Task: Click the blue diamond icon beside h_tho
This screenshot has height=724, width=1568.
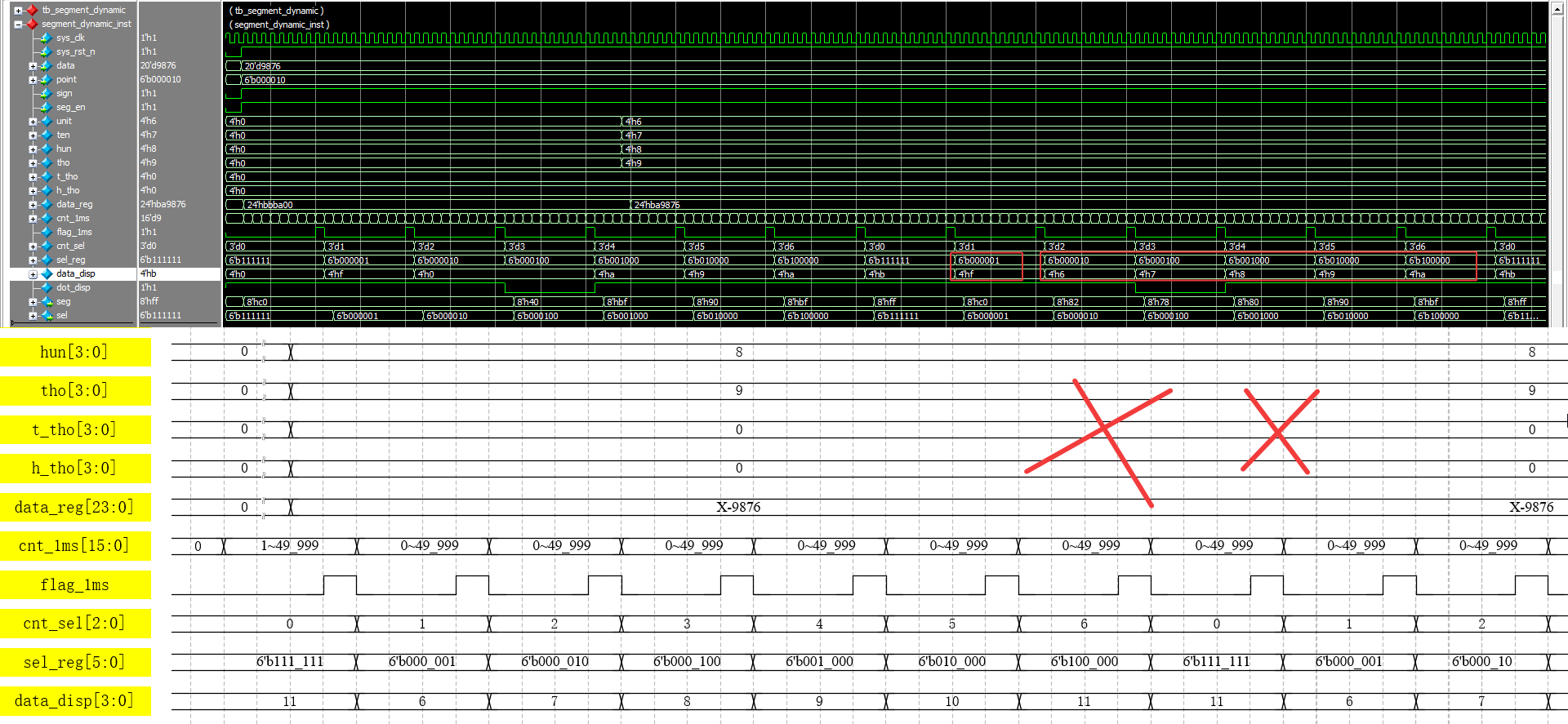Action: [47, 190]
